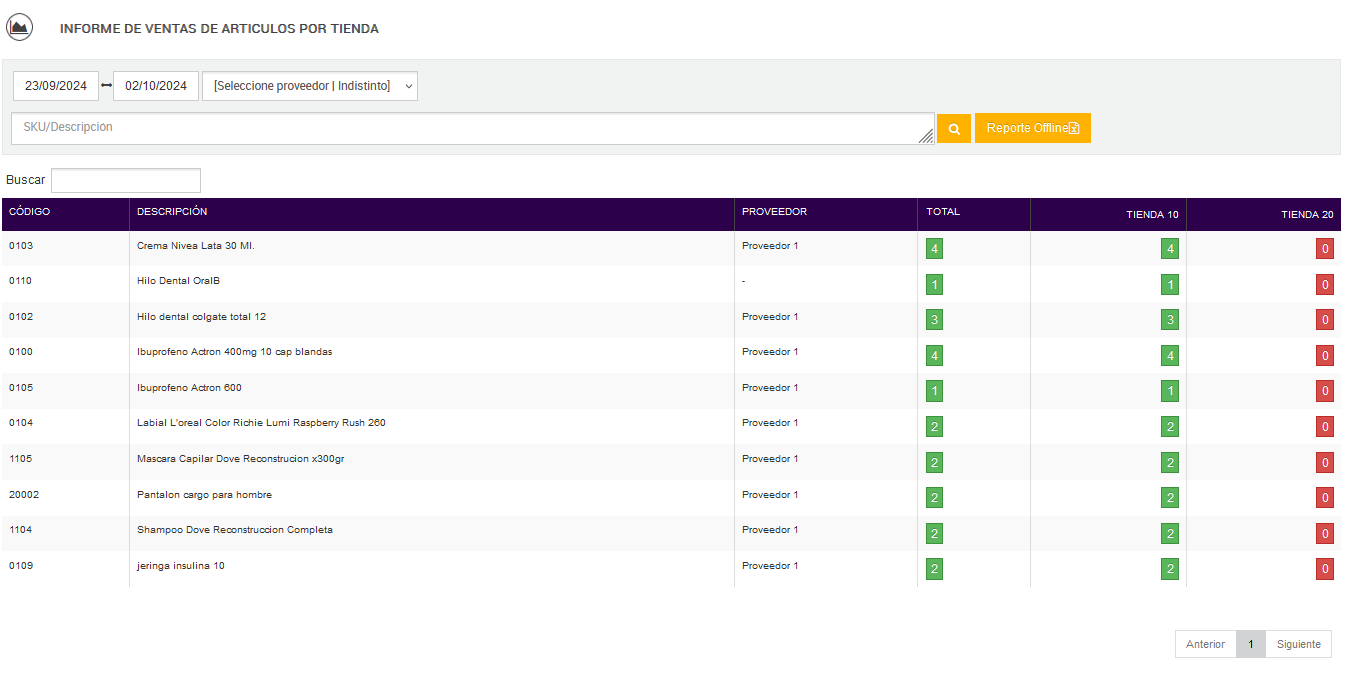Select code cell 0100

click(20, 352)
